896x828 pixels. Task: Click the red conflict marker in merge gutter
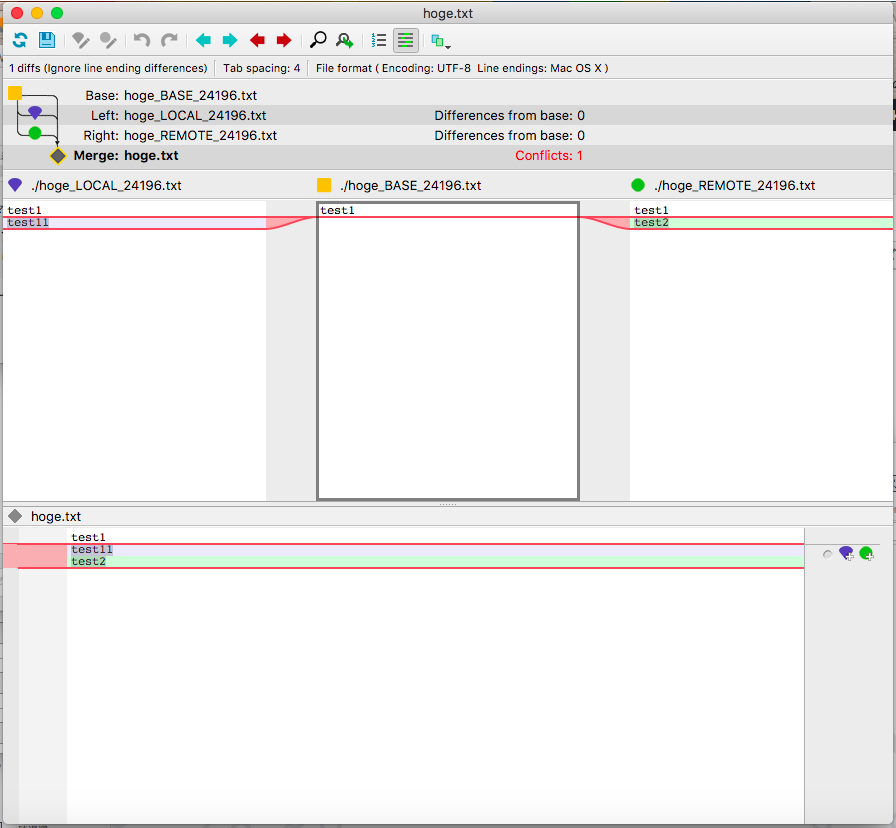pyautogui.click(x=35, y=556)
